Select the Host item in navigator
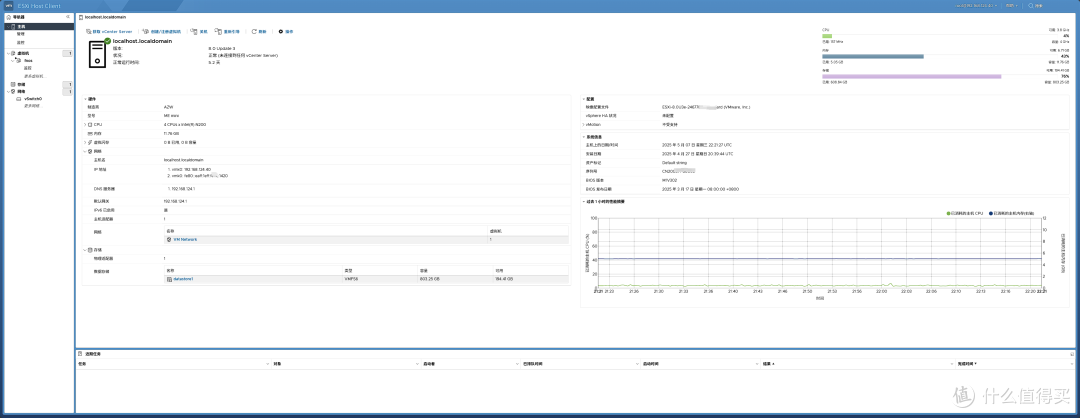1080x418 pixels. click(x=37, y=26)
